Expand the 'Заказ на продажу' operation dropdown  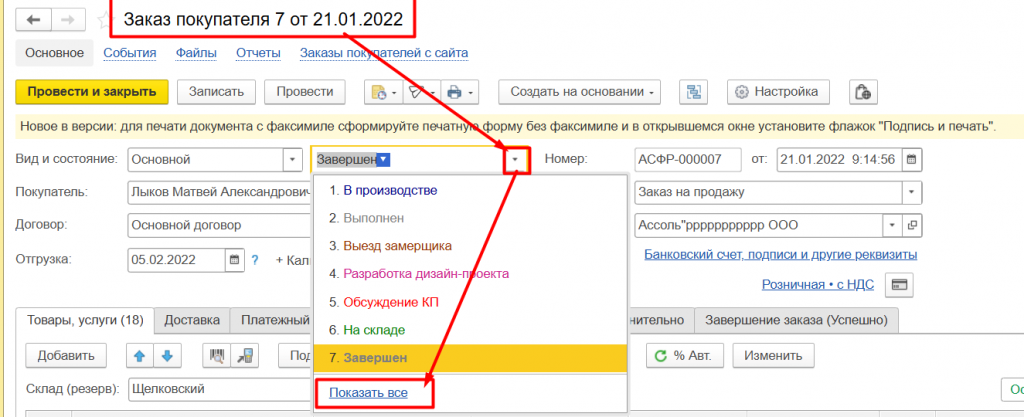coord(912,193)
